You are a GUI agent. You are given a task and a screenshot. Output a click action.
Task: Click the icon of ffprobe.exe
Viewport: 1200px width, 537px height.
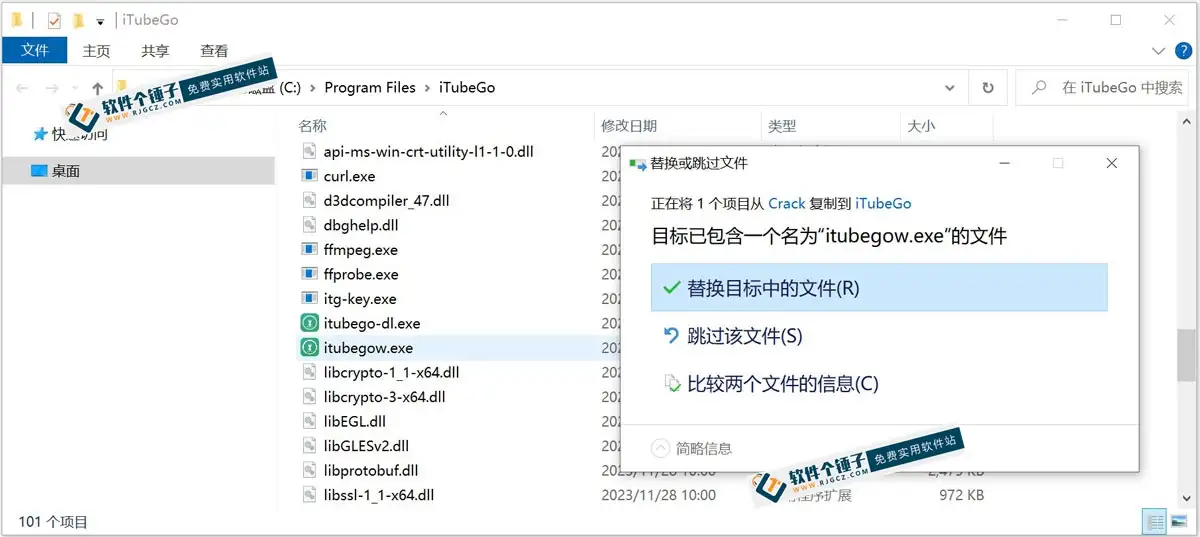click(x=309, y=274)
